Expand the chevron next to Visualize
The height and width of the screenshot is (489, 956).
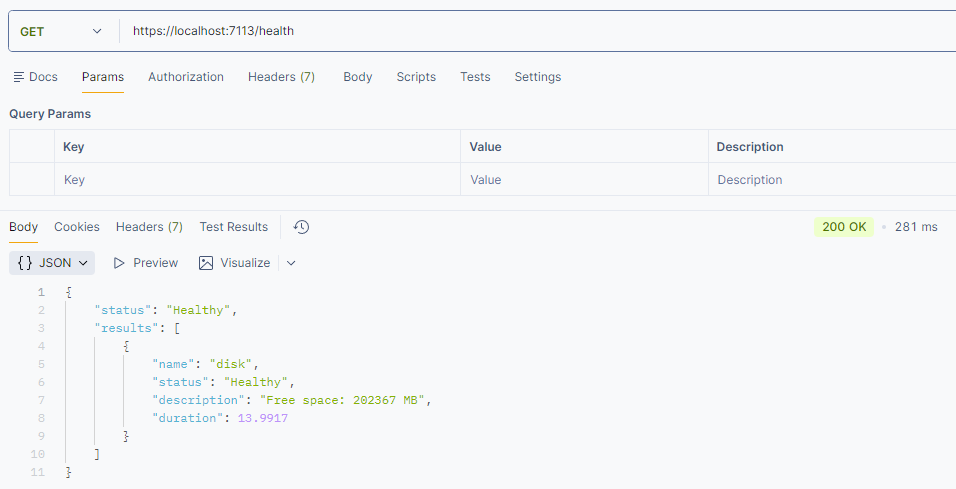coord(291,263)
